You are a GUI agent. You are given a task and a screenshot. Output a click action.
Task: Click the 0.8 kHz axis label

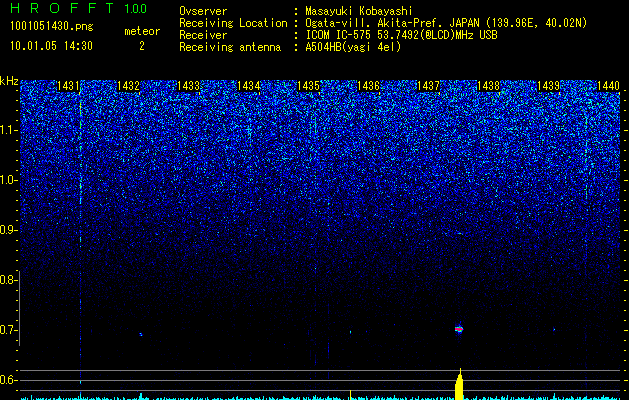click(x=8, y=280)
